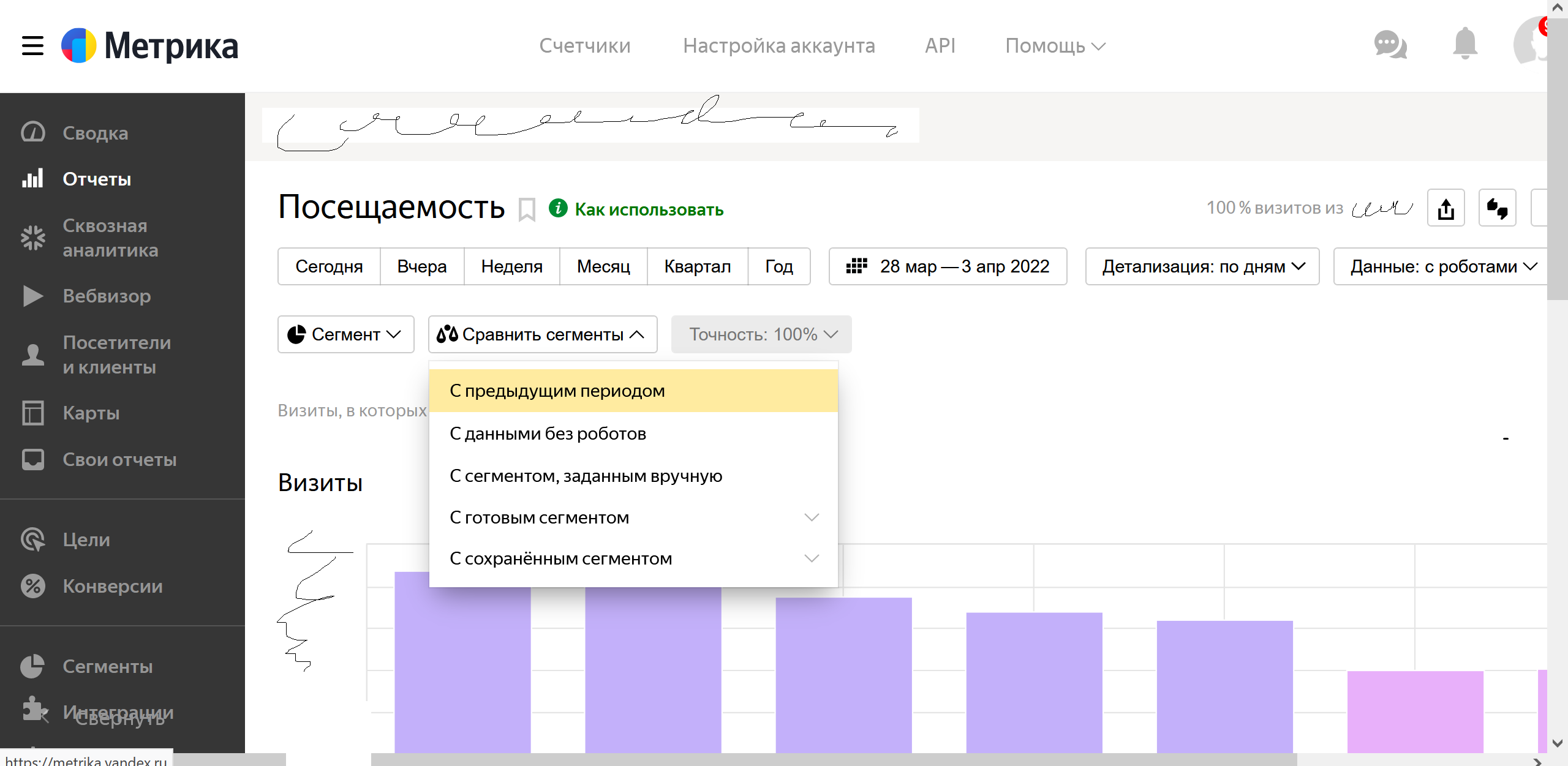Click the Интеграции puzzle icon
This screenshot has height=766, width=1568.
35,709
